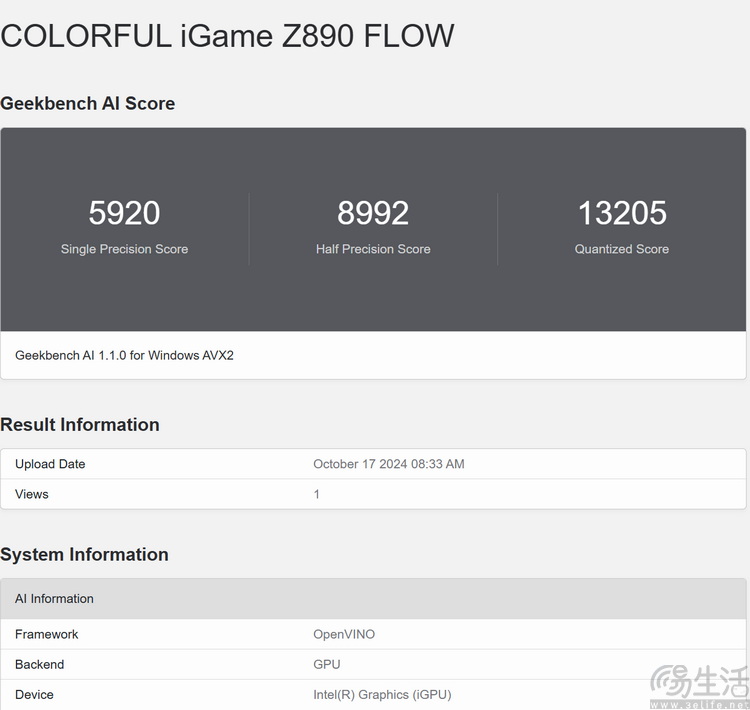The image size is (750, 710).
Task: Select the 13205 quantized value
Action: tap(622, 213)
